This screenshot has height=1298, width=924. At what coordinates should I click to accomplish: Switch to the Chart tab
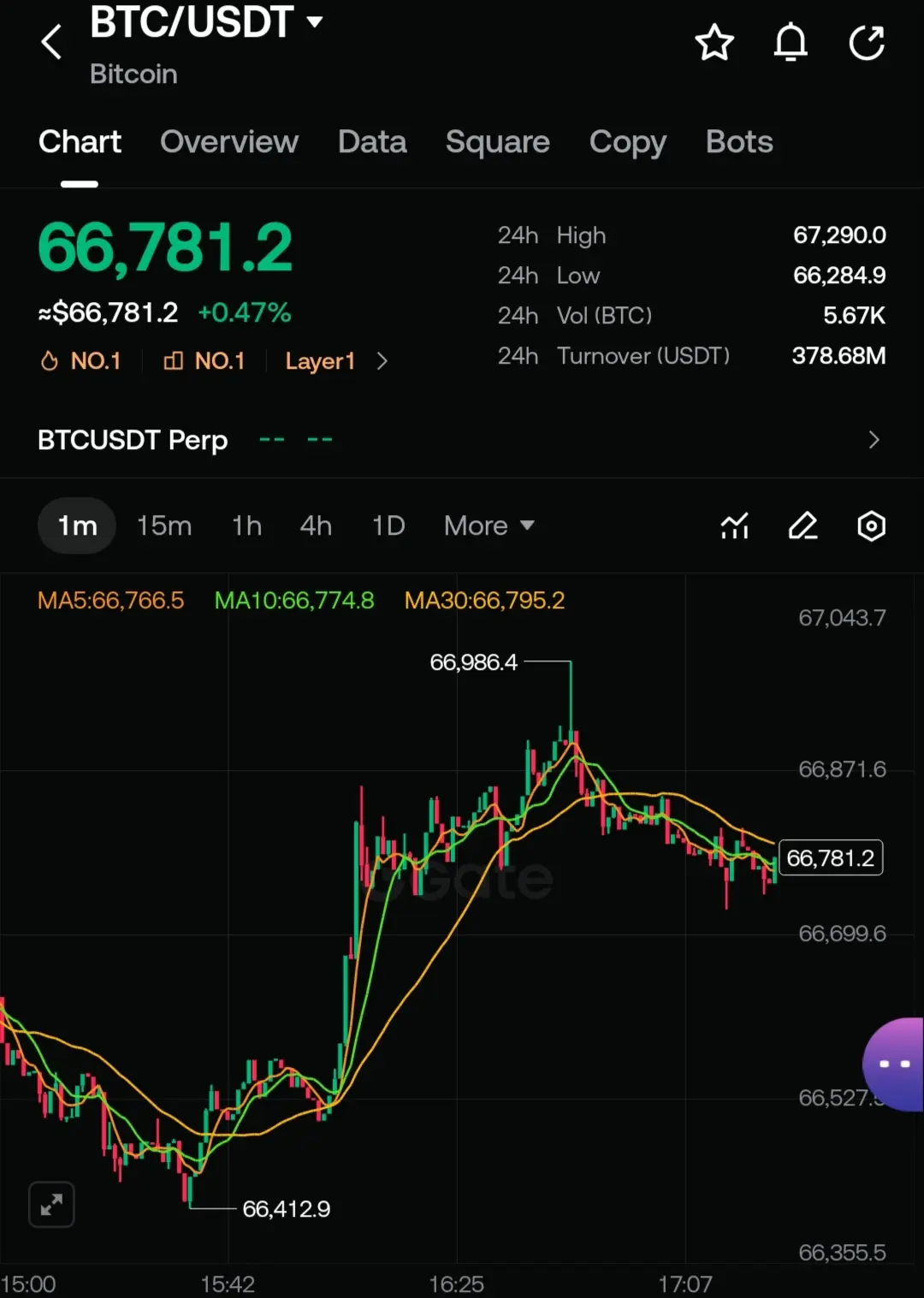coord(80,142)
